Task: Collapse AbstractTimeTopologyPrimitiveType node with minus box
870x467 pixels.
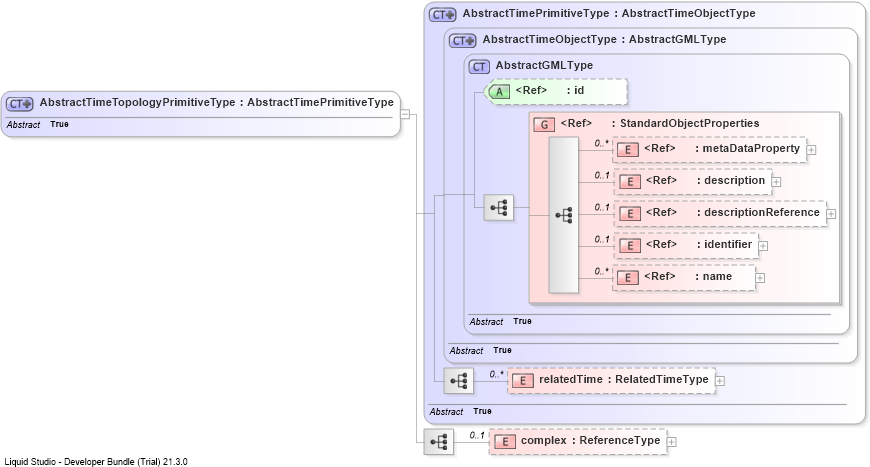Action: pos(405,114)
